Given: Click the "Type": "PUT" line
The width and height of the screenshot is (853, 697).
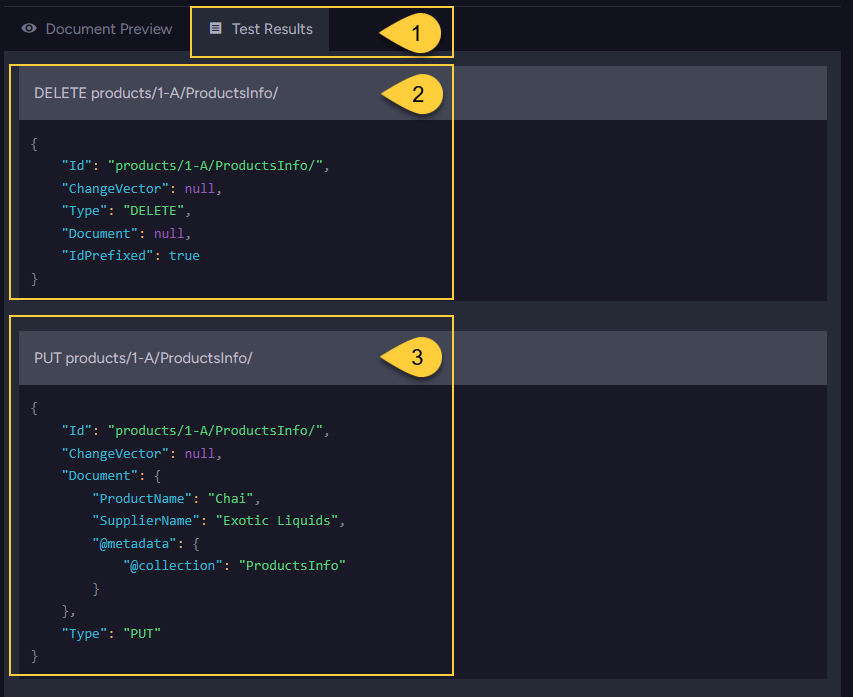Looking at the screenshot, I should coord(112,633).
